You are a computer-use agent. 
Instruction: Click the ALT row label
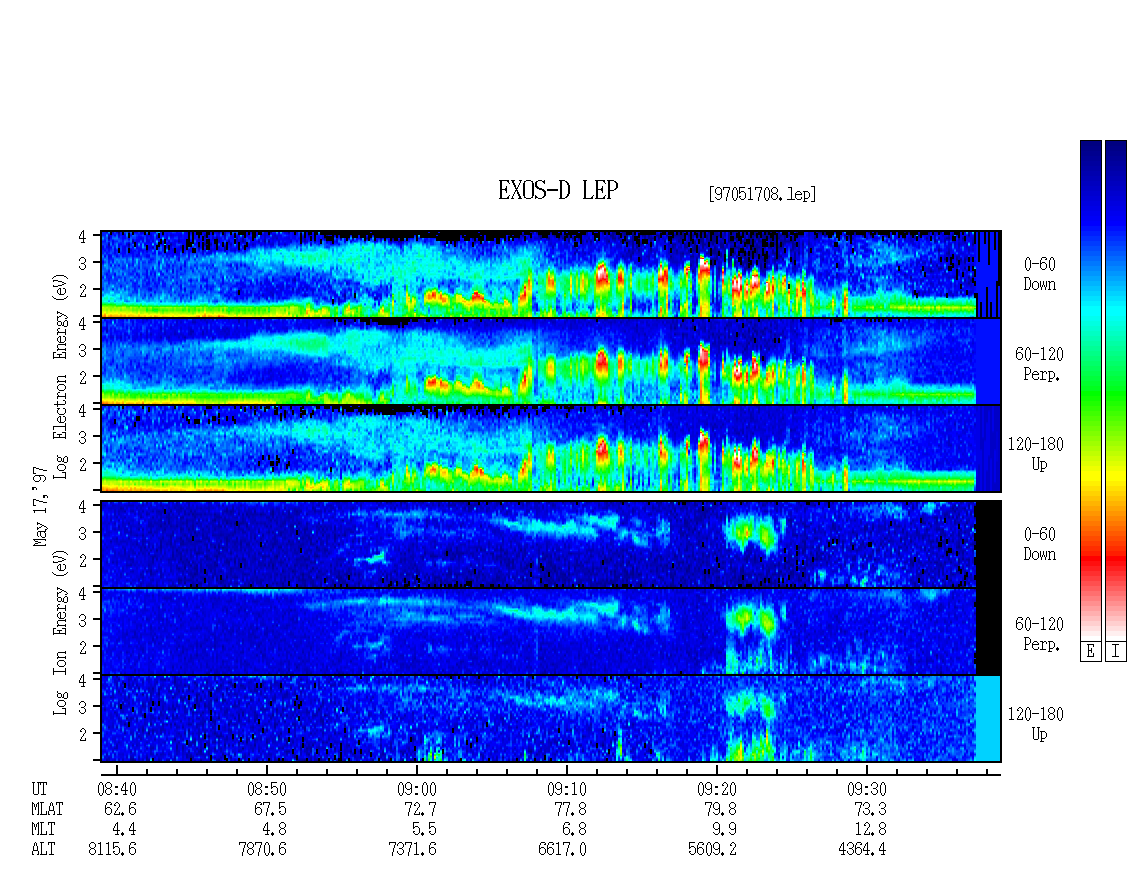43,850
